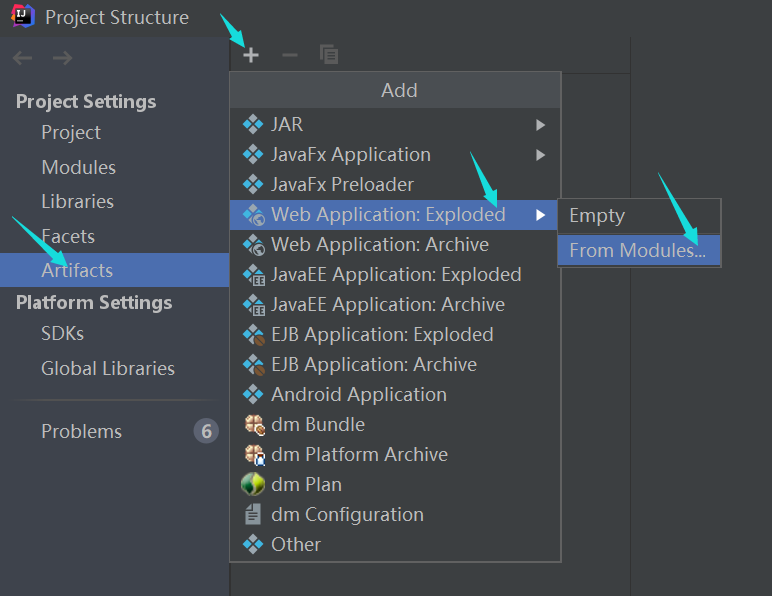Screen dimensions: 772x596
Task: Click the Forward navigation arrow
Action: tap(63, 58)
